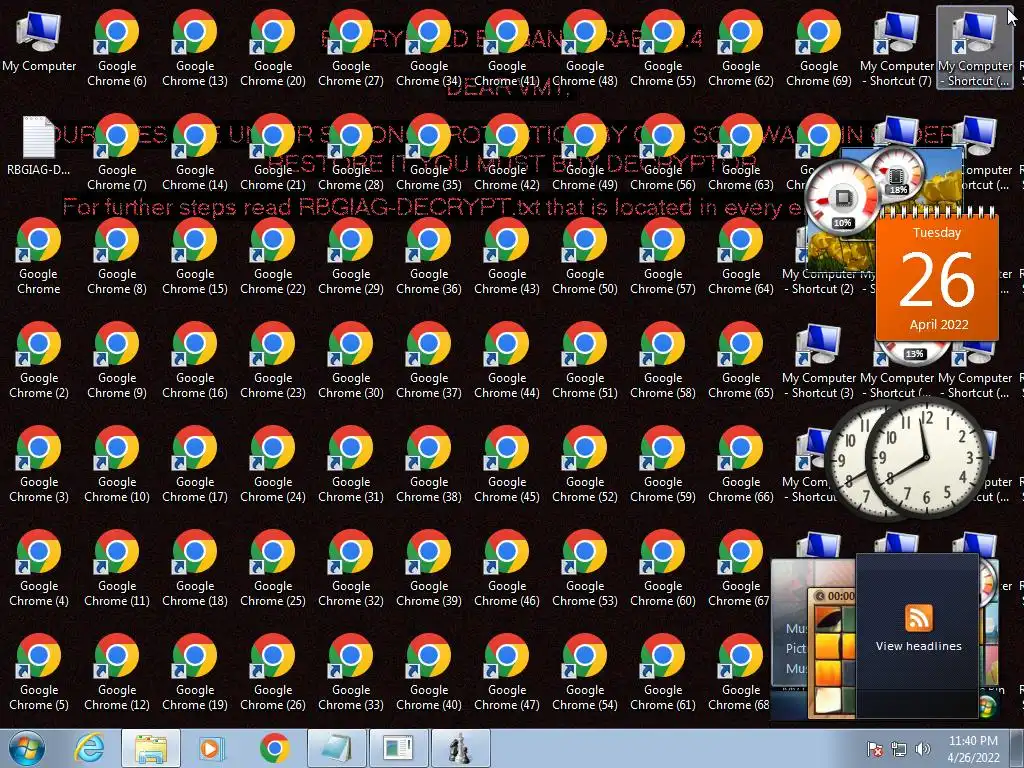
Task: Select Google Chrome (55) shortcut
Action: 663,48
